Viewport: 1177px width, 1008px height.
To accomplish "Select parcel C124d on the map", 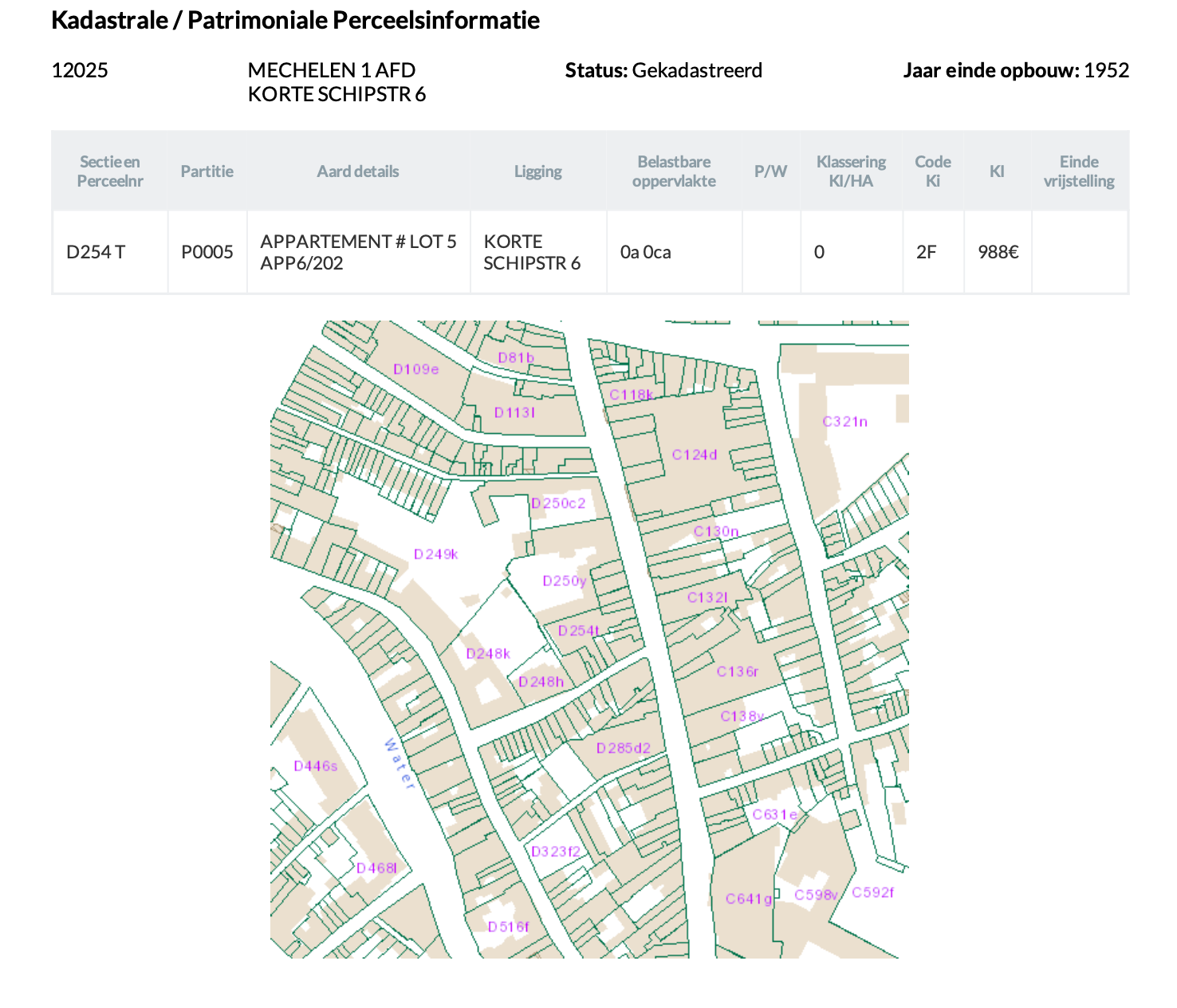I will [x=694, y=455].
